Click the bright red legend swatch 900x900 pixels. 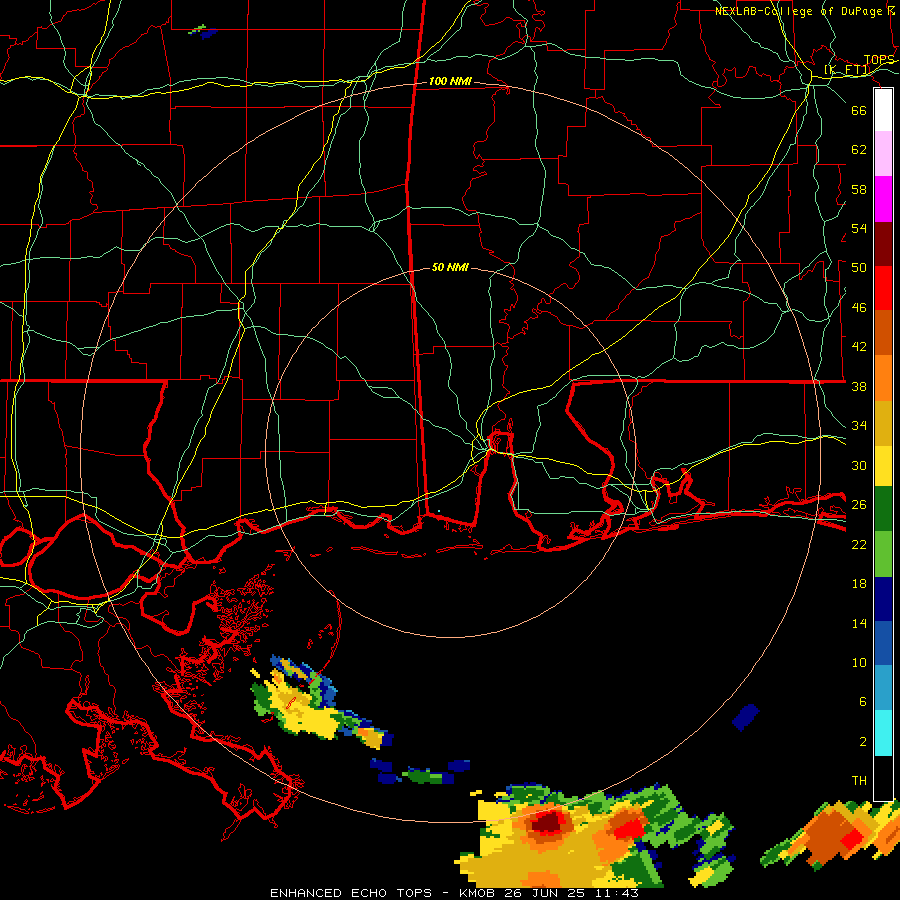click(x=883, y=288)
